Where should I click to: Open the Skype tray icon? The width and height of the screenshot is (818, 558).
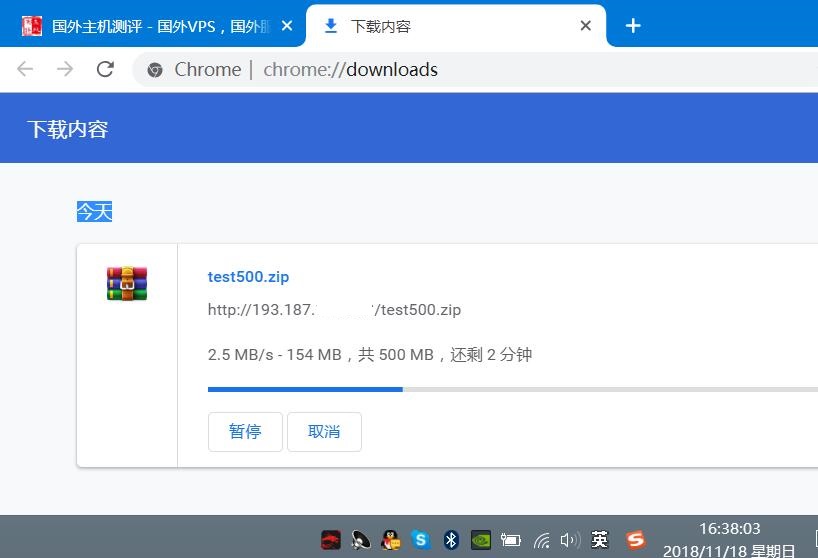click(421, 540)
